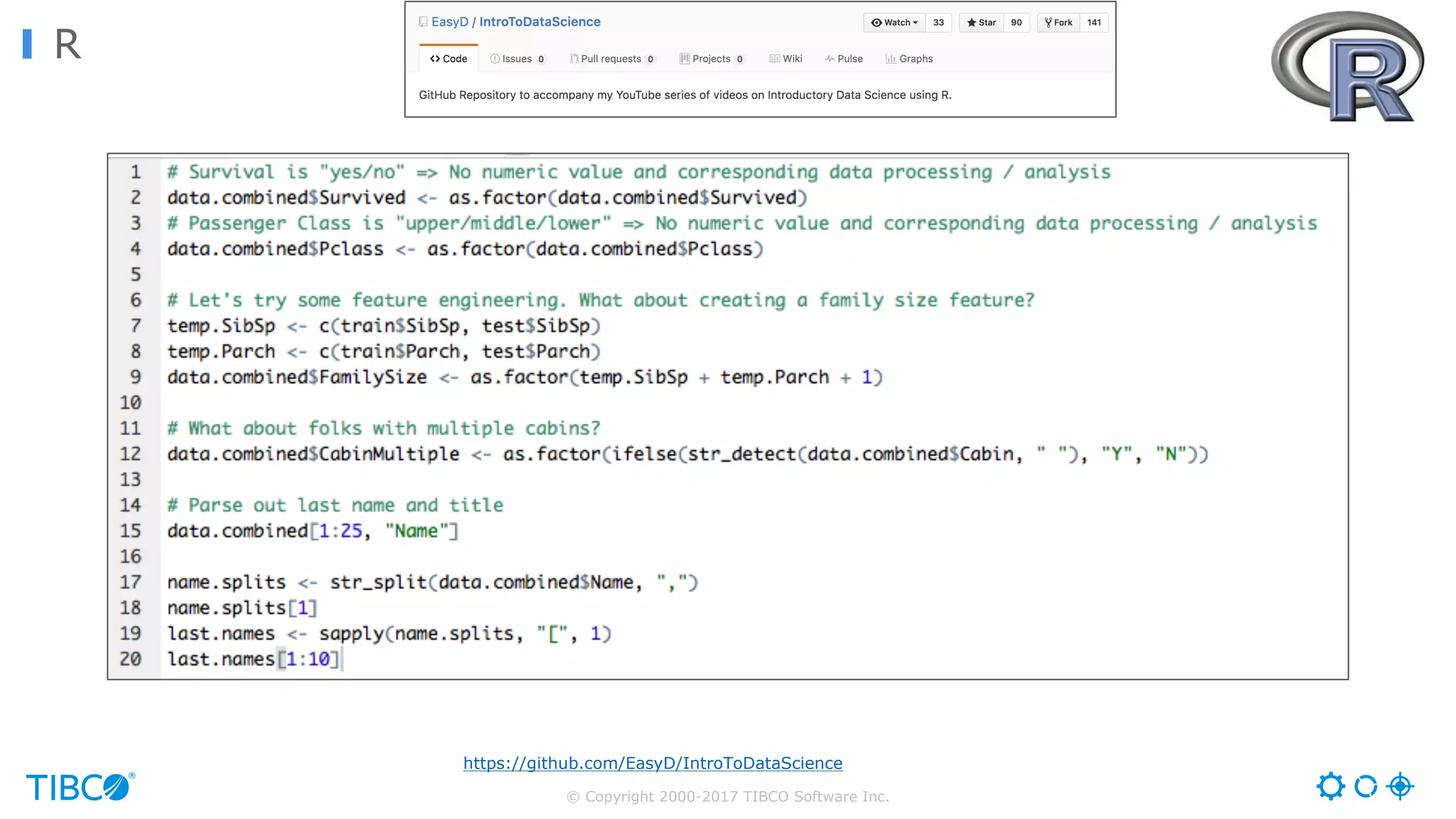Go to the Projects tab
Image resolution: width=1456 pixels, height=819 pixels.
712,59
